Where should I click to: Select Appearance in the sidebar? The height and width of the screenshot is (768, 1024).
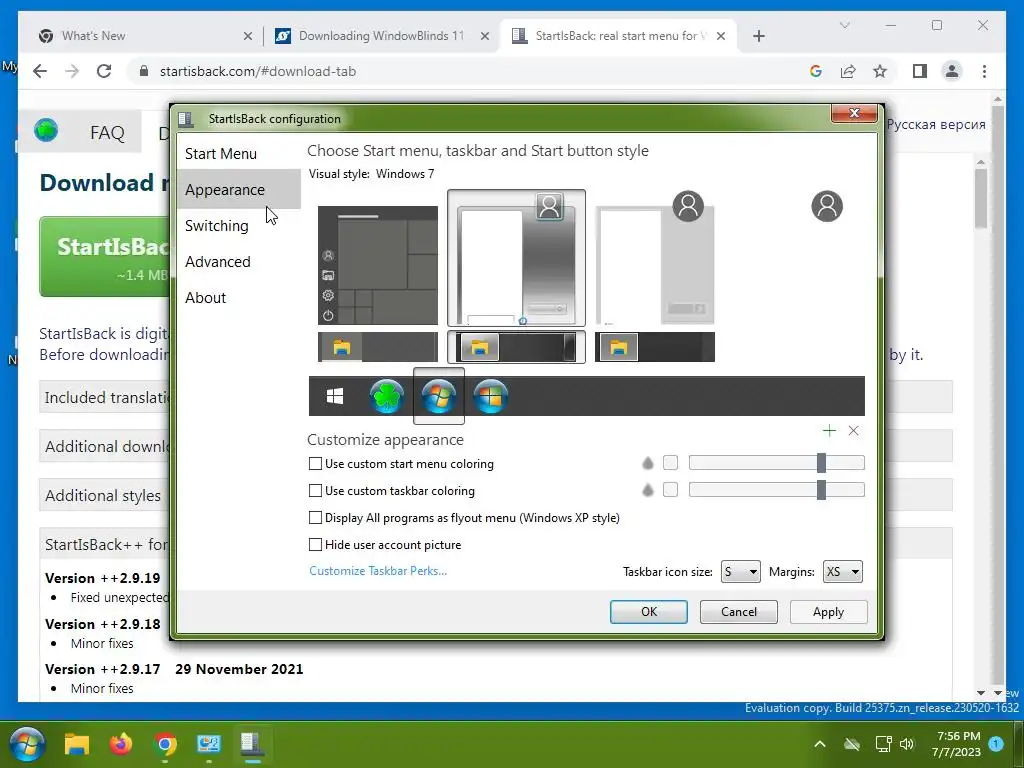238,189
